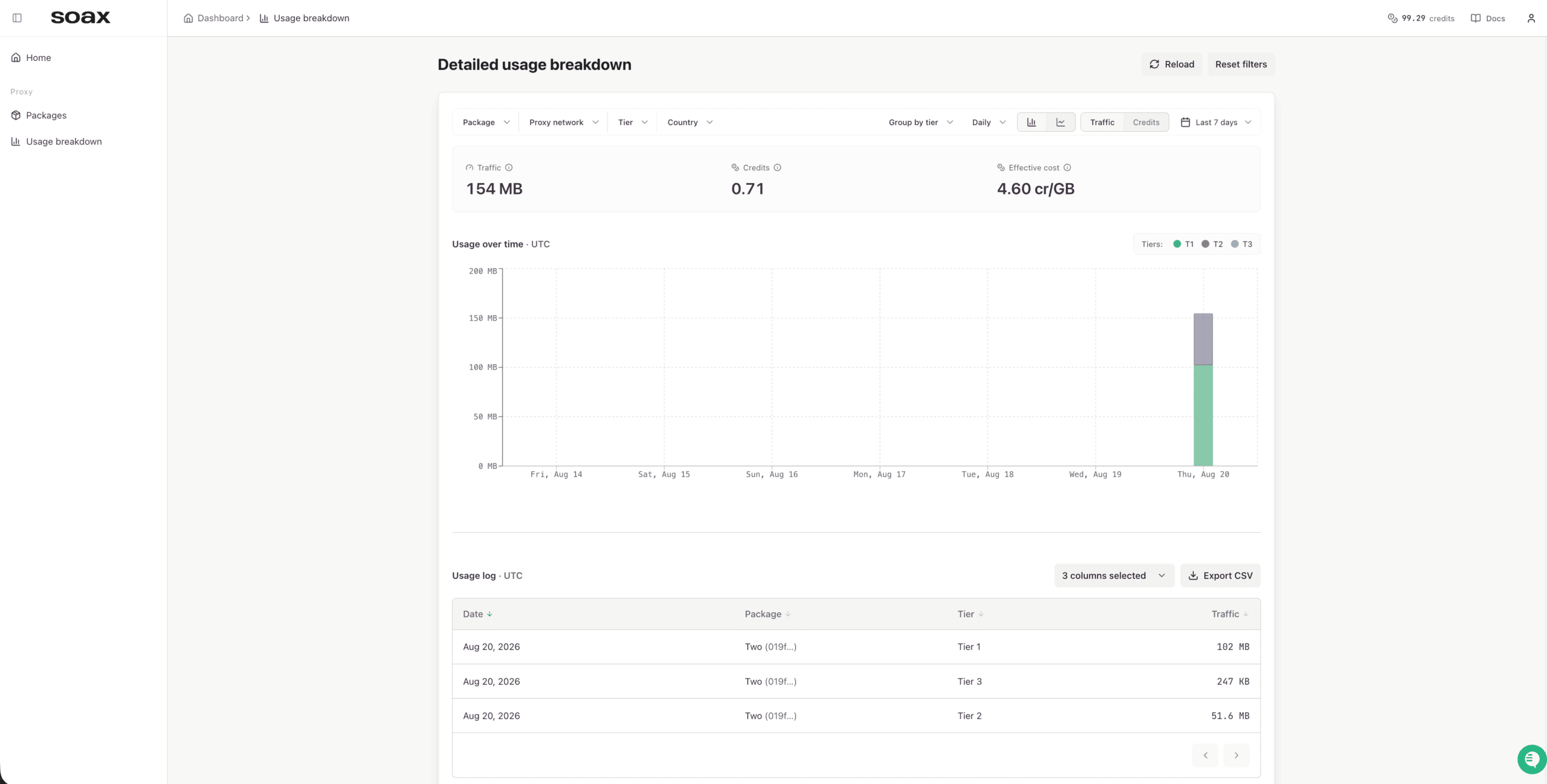Sort by the Package column

pyautogui.click(x=767, y=614)
